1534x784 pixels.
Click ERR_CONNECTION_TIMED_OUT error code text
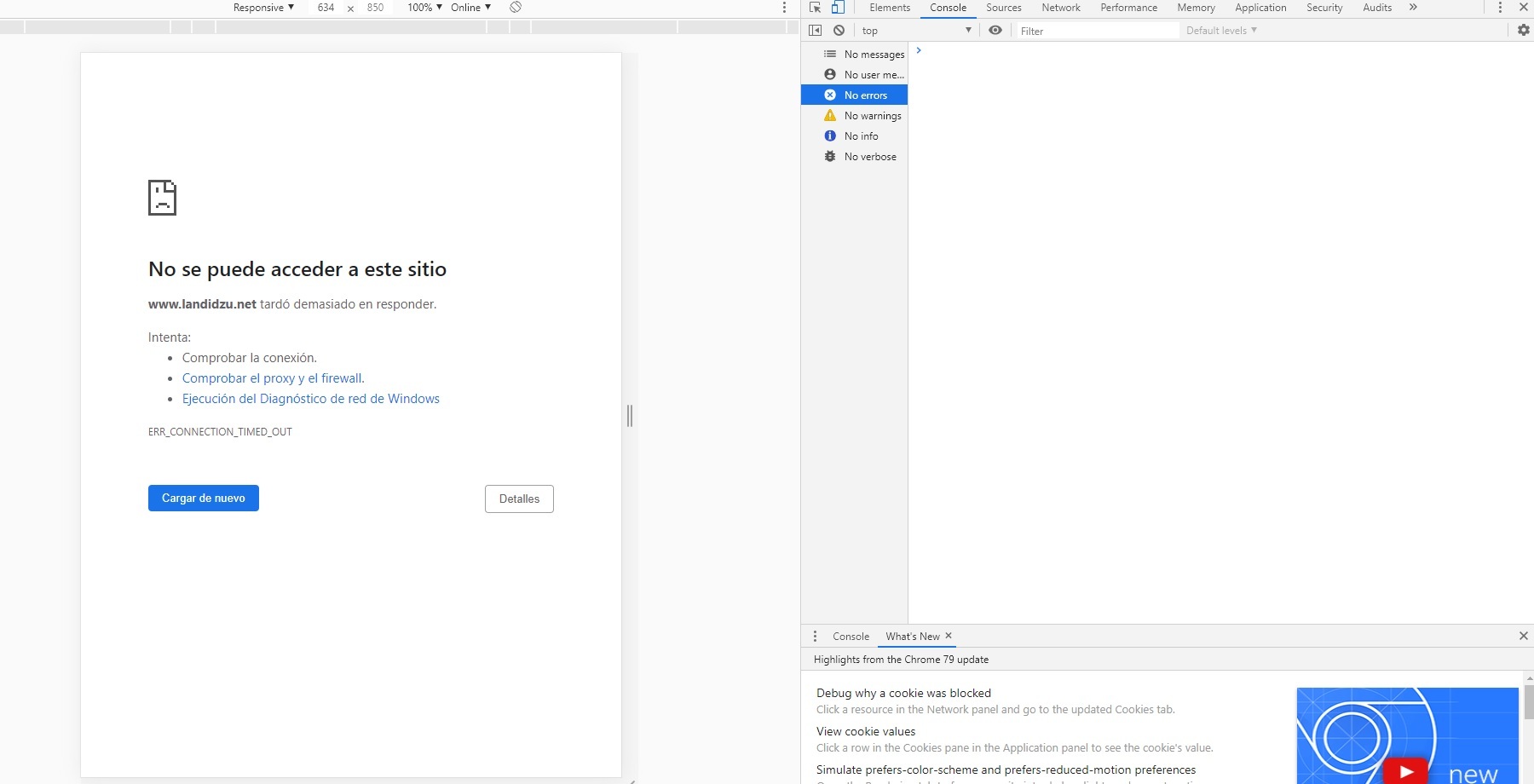tap(220, 432)
